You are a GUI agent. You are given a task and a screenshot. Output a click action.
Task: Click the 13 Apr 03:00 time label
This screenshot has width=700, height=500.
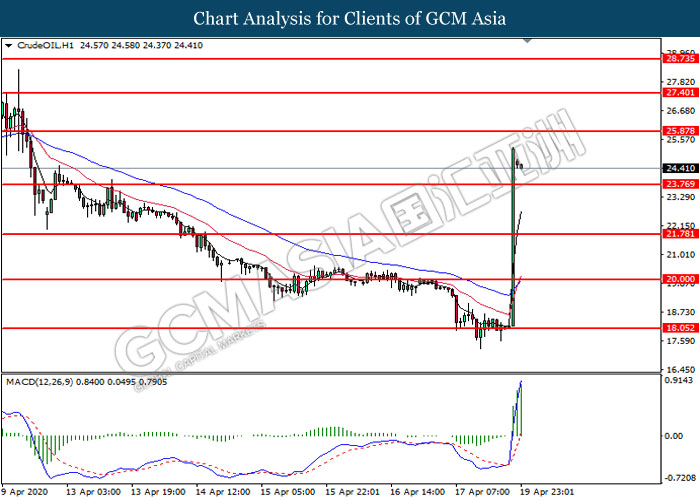[93, 492]
